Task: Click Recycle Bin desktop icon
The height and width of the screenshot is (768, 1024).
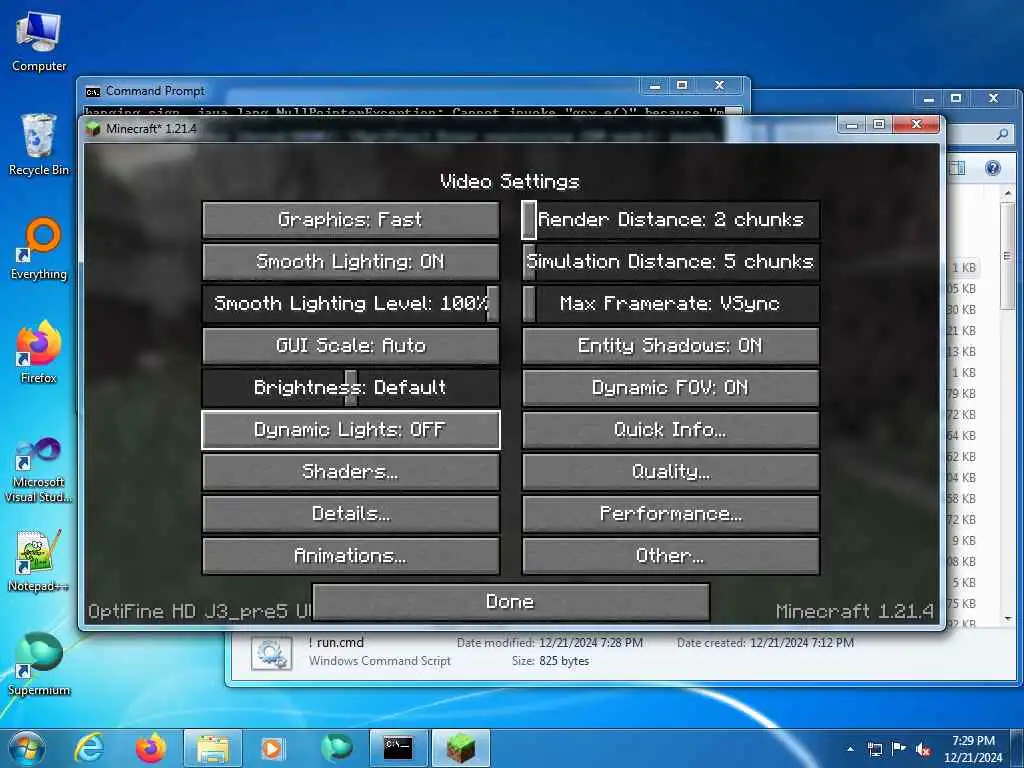Action: pos(39,145)
